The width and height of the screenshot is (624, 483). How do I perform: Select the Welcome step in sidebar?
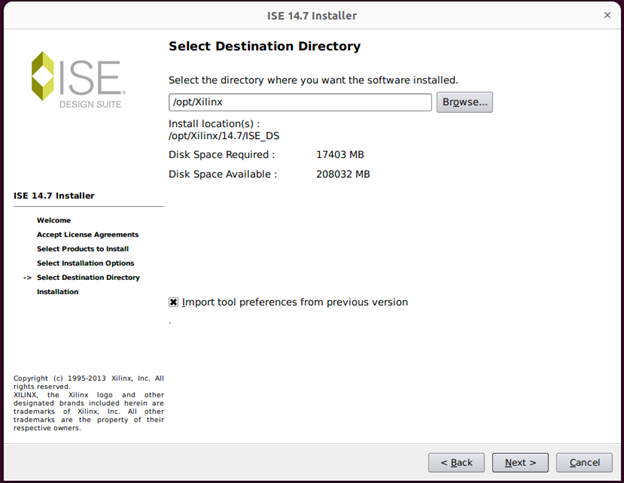[54, 220]
